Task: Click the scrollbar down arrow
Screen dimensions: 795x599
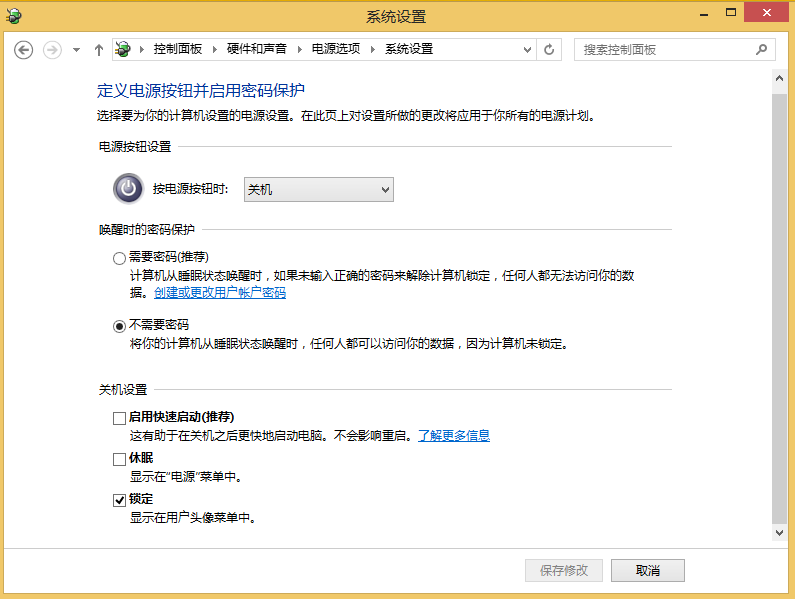Action: tap(779, 533)
